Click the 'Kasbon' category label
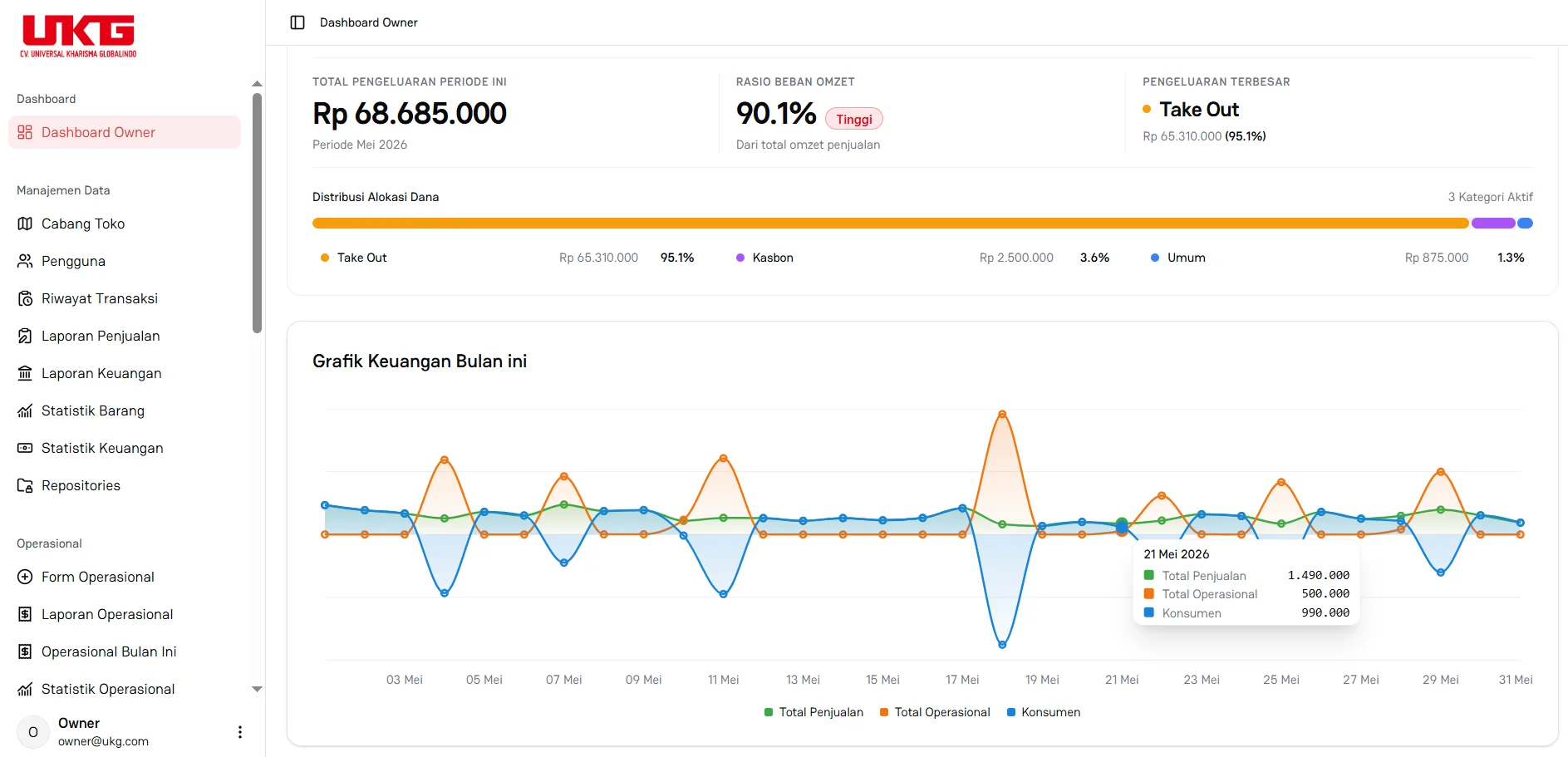The width and height of the screenshot is (1568, 757). (x=773, y=258)
